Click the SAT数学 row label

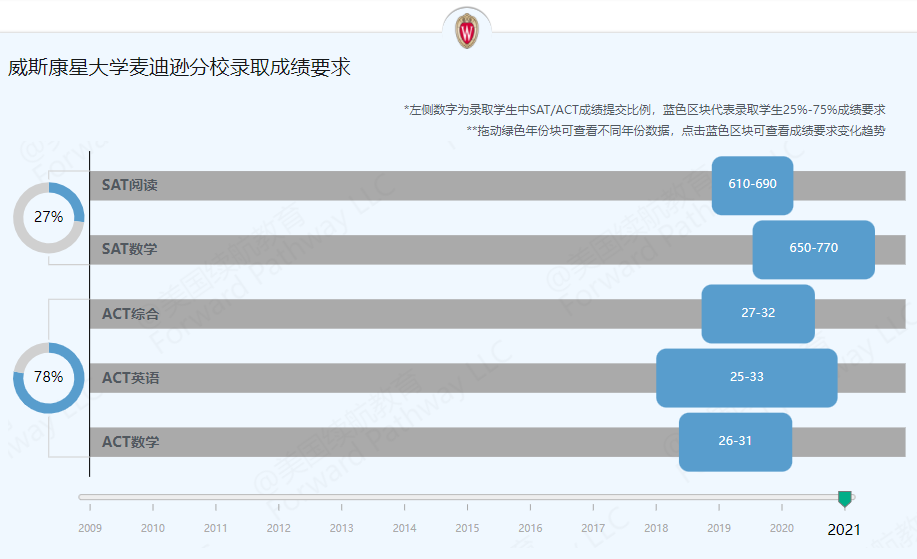pos(130,249)
